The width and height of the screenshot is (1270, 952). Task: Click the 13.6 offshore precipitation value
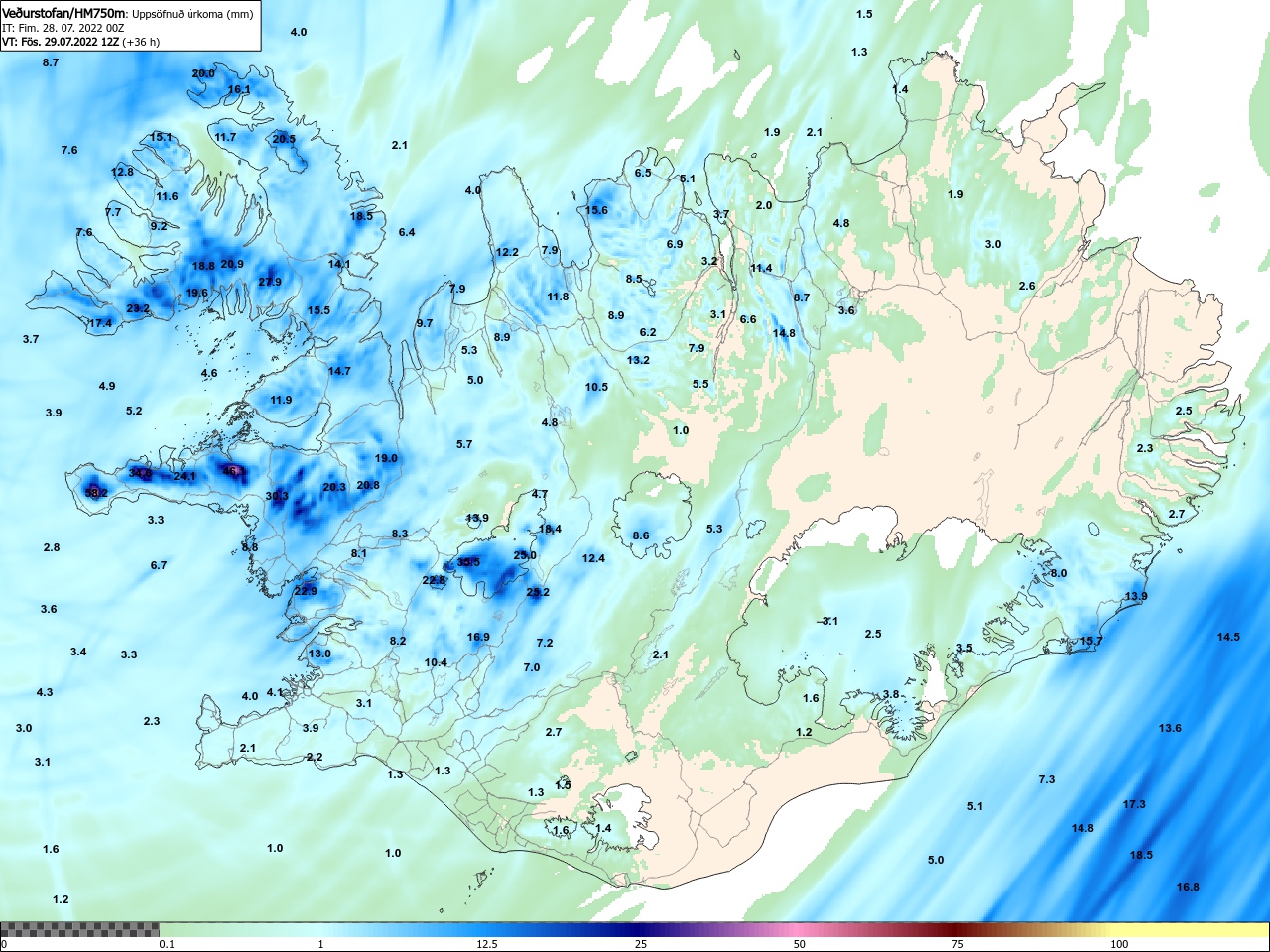tap(1170, 728)
